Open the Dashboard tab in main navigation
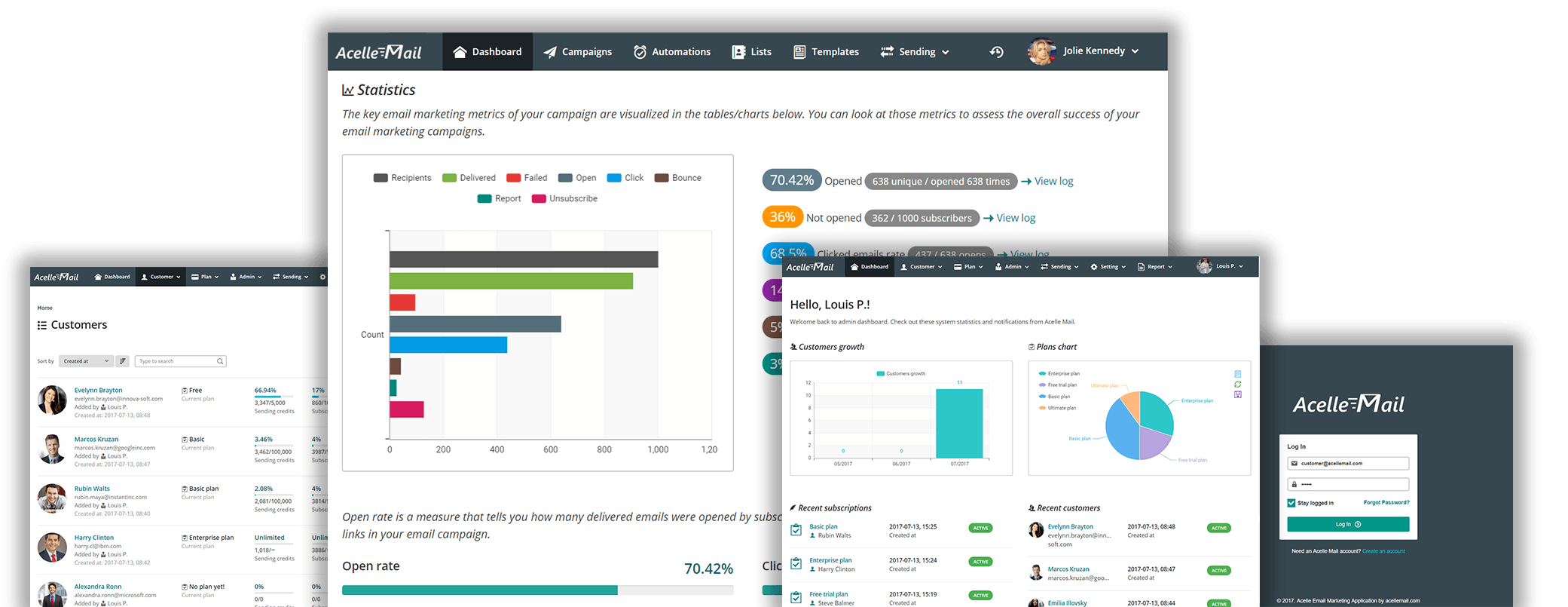1568x607 pixels. [x=488, y=52]
